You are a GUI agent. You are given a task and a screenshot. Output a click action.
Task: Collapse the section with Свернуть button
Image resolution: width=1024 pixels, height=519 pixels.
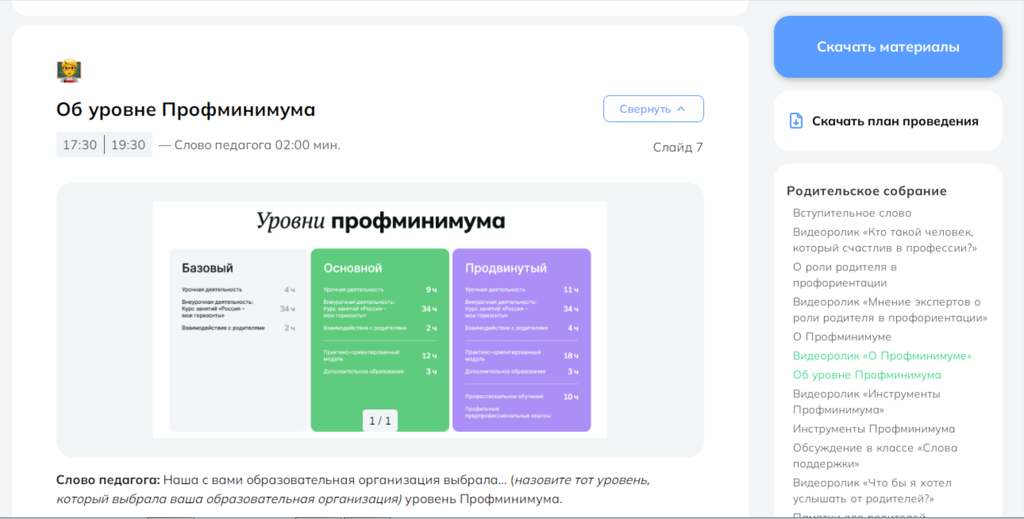coord(653,109)
